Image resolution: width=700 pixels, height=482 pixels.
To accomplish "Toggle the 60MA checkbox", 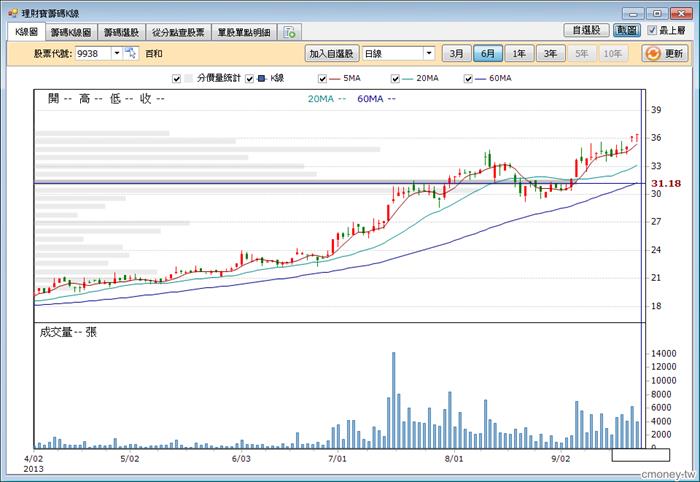I will pos(468,79).
